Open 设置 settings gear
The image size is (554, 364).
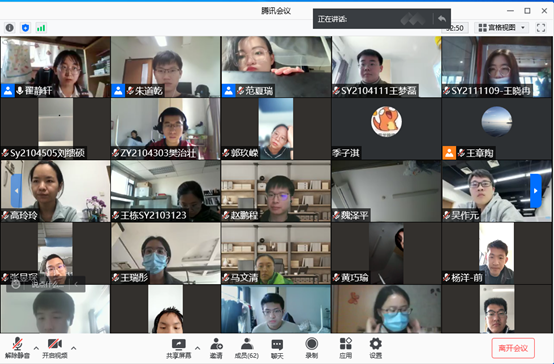[376, 348]
